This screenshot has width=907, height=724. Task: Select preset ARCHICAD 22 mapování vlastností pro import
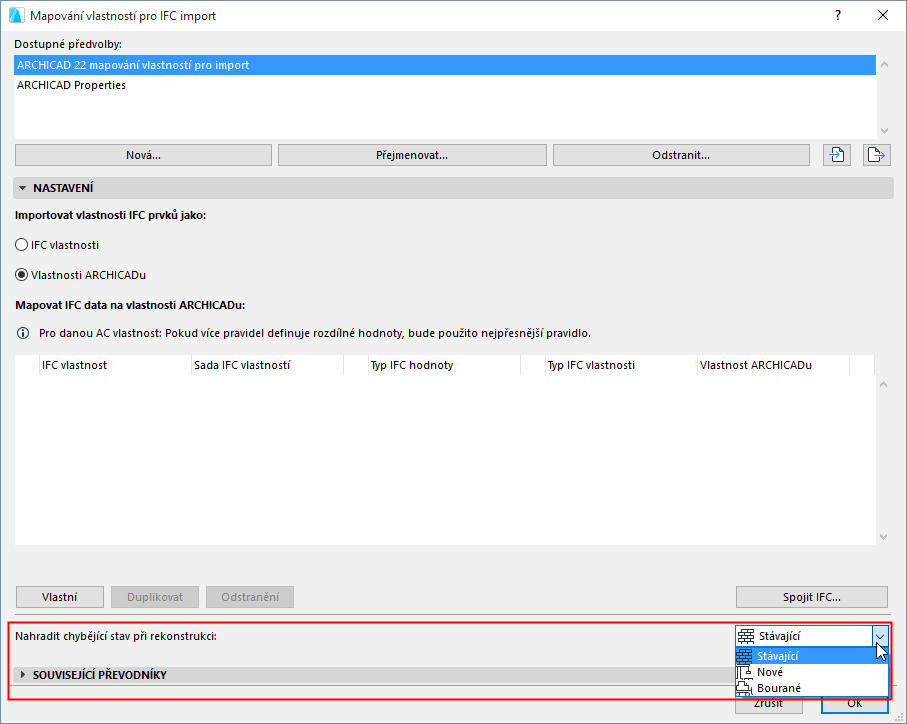[445, 65]
